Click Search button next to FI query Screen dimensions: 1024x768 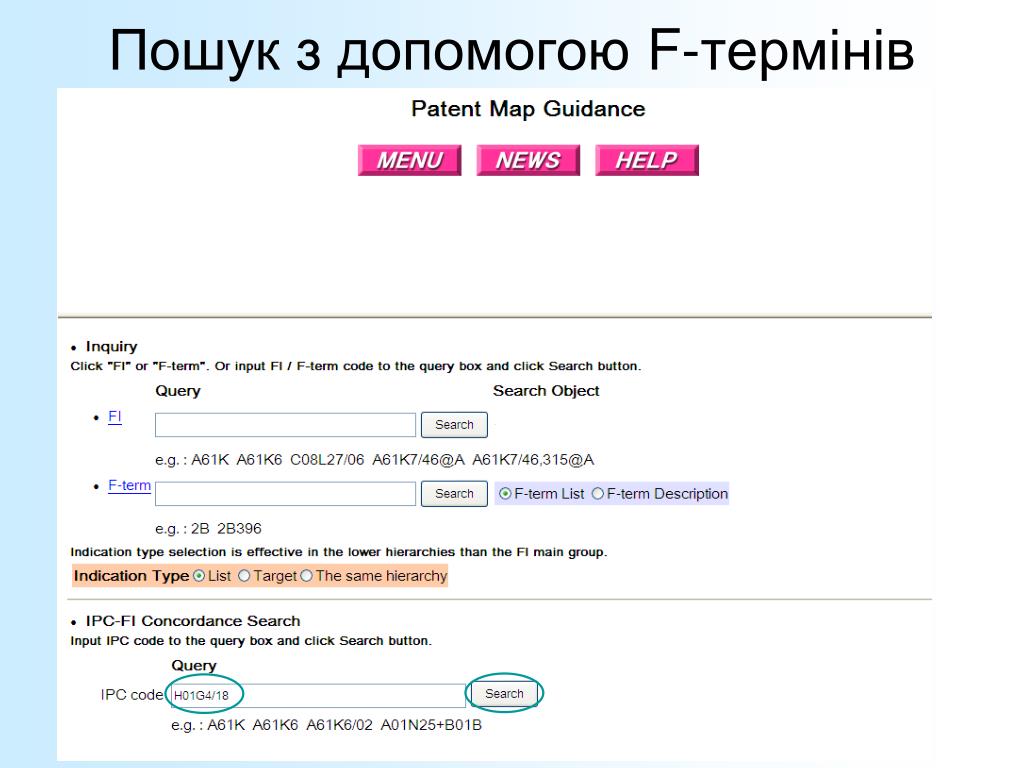(x=454, y=424)
